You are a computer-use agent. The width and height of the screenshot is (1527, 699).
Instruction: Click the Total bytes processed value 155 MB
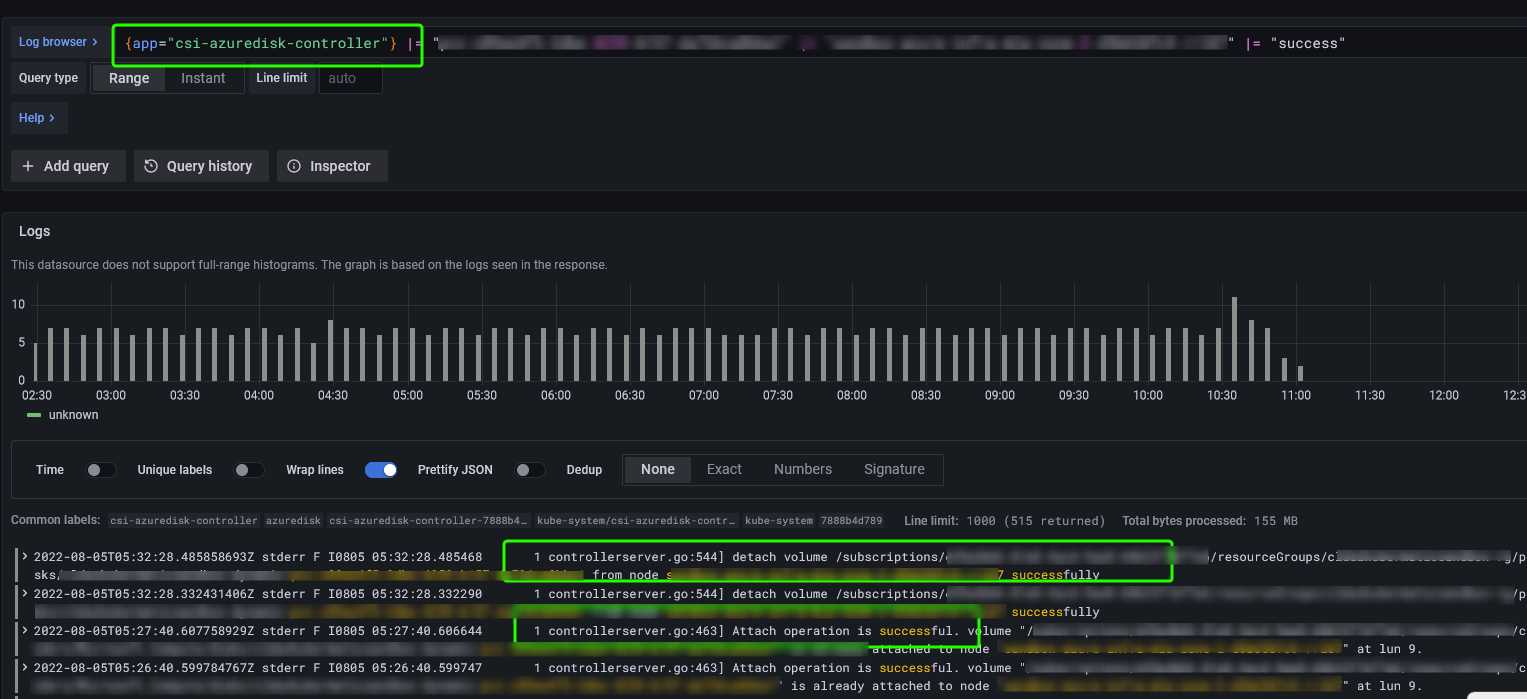[x=1277, y=521]
